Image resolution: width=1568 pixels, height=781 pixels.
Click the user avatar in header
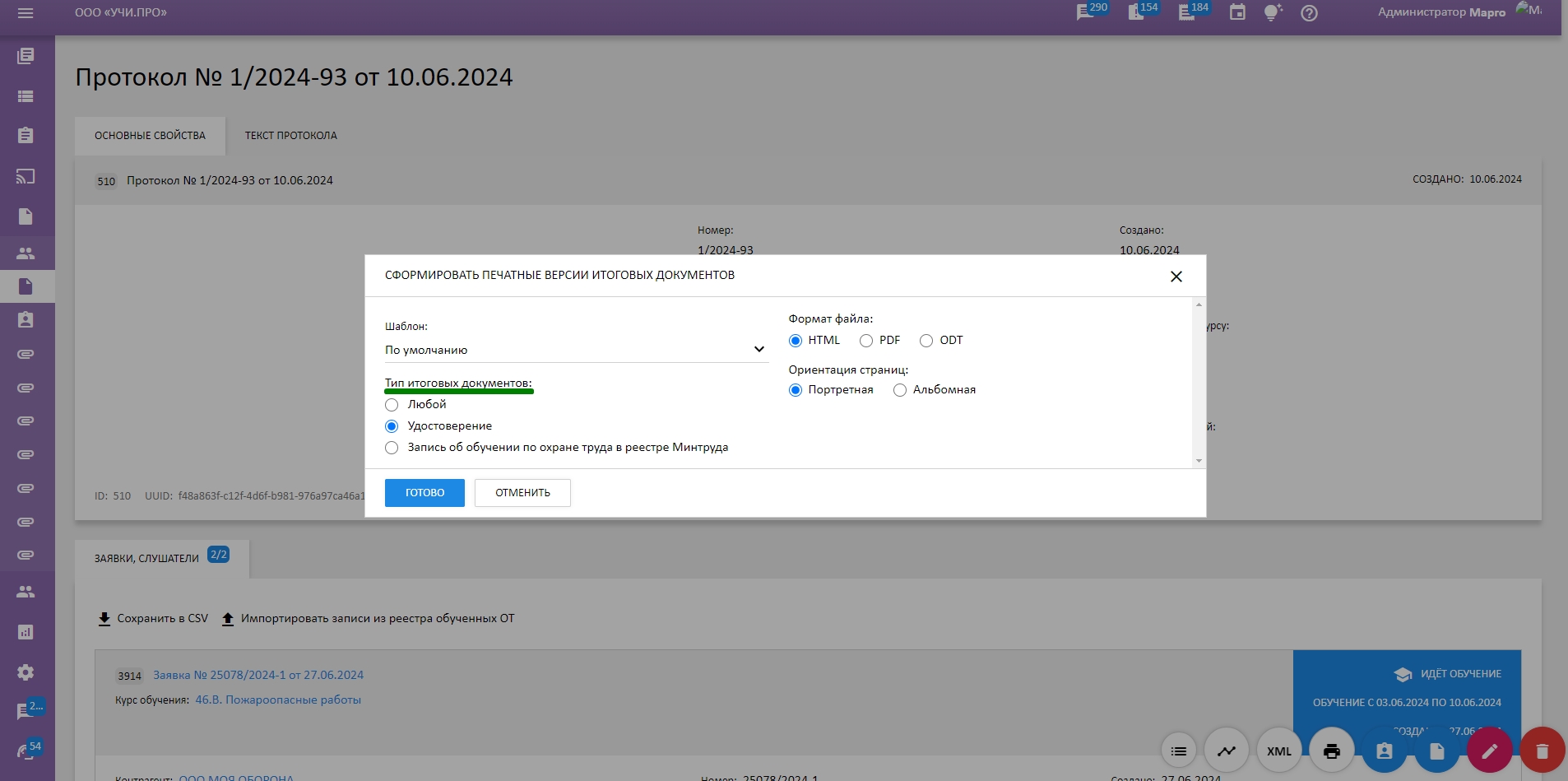click(x=1529, y=10)
